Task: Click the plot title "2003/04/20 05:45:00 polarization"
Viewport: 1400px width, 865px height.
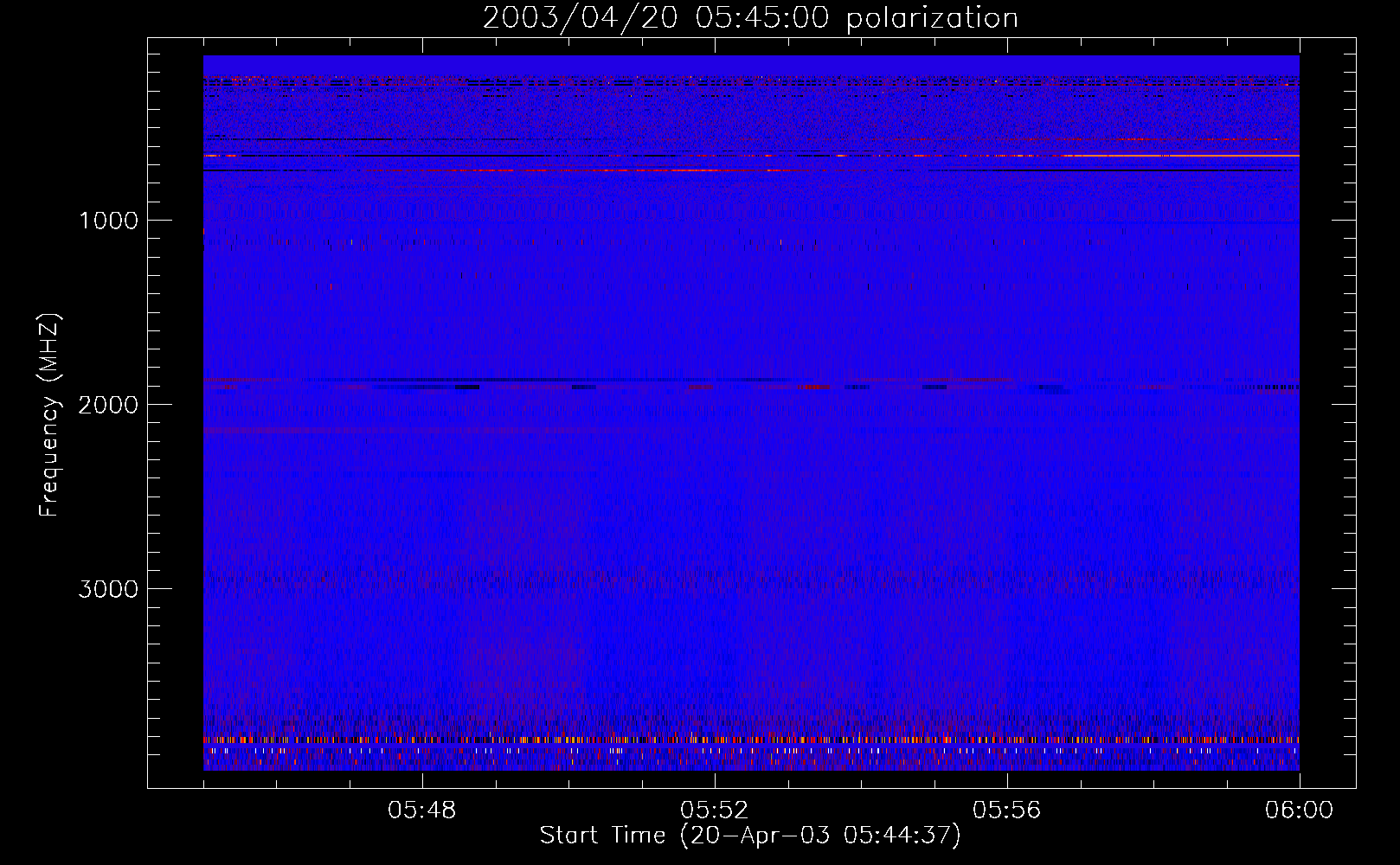Action: click(x=750, y=18)
